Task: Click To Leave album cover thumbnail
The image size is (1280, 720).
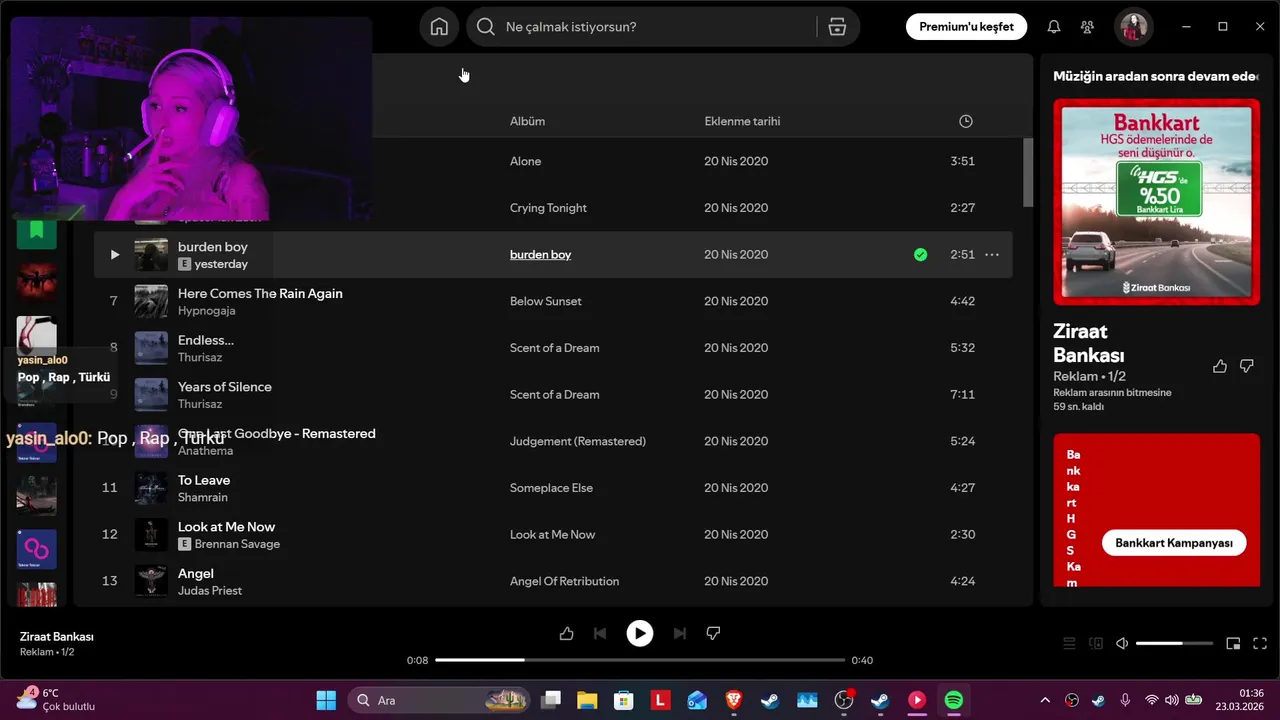Action: point(151,488)
